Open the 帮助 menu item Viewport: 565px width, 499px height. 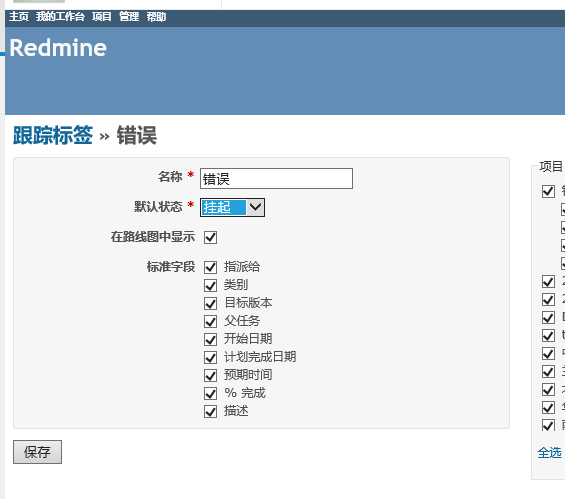pos(156,17)
